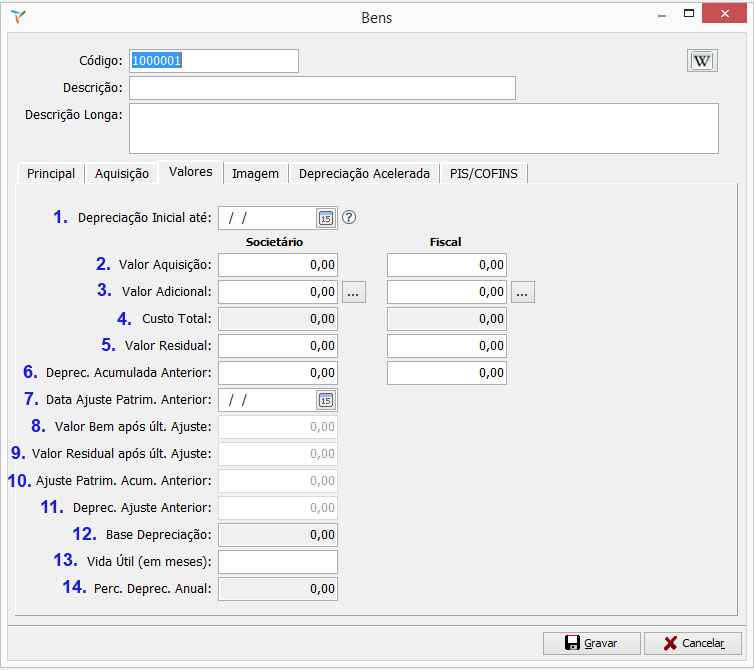The width and height of the screenshot is (754, 670).
Task: Focus the Vida Útil (em meses) field
Action: (278, 562)
